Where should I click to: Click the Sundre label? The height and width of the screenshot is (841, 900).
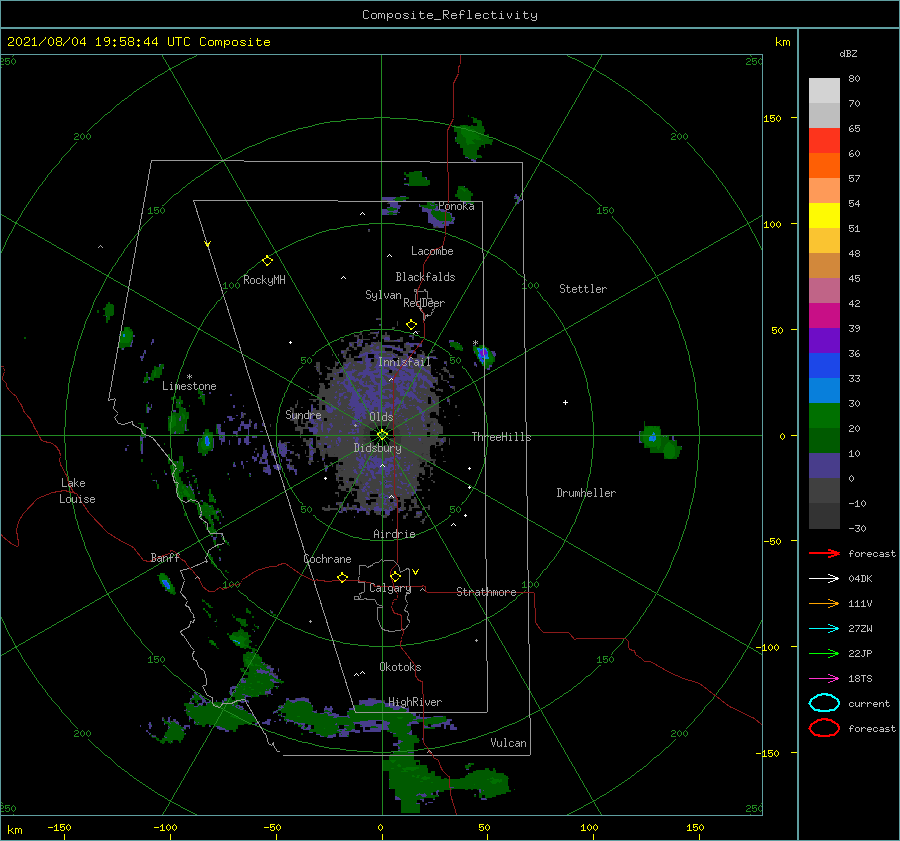(x=303, y=415)
